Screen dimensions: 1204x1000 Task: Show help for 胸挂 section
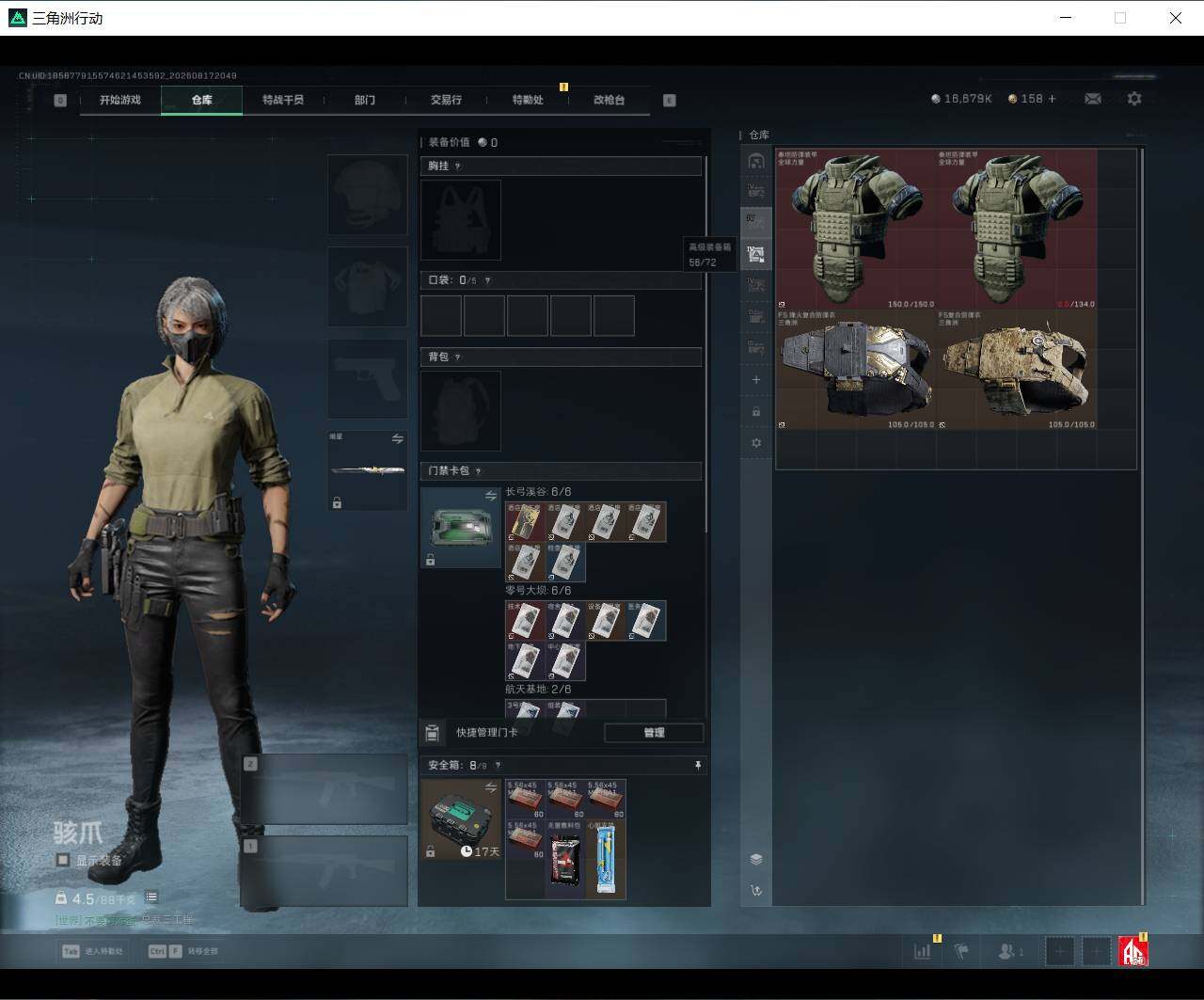(x=458, y=167)
